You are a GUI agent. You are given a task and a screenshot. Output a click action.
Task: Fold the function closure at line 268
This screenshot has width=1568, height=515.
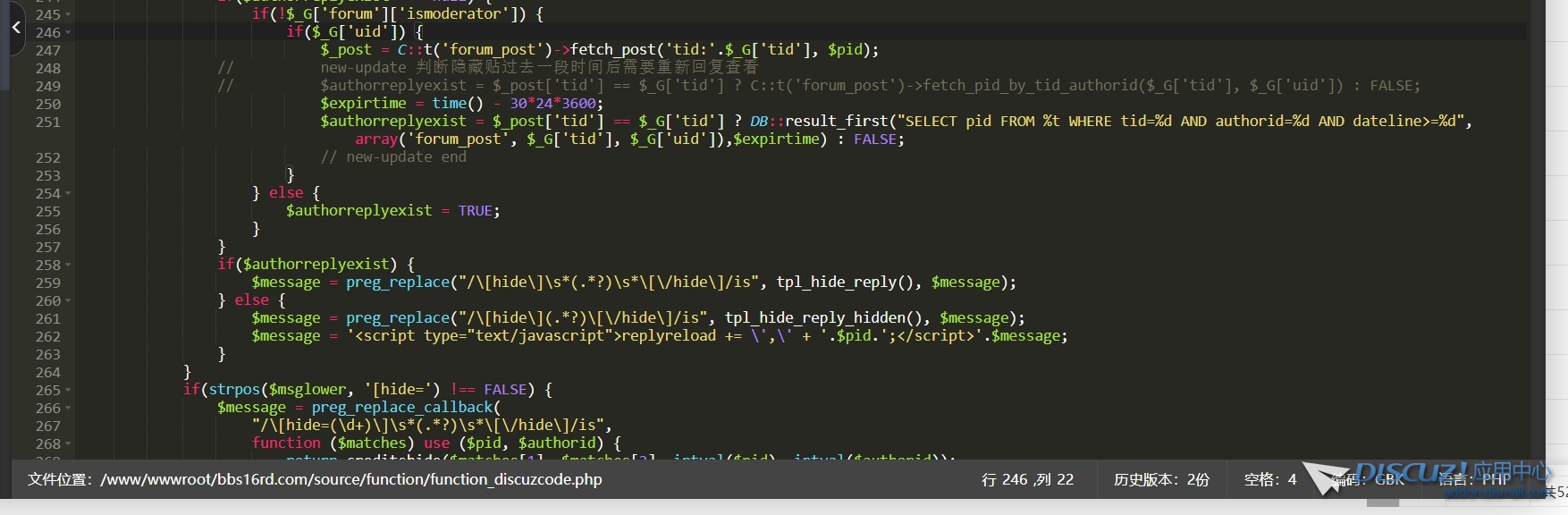(x=69, y=444)
